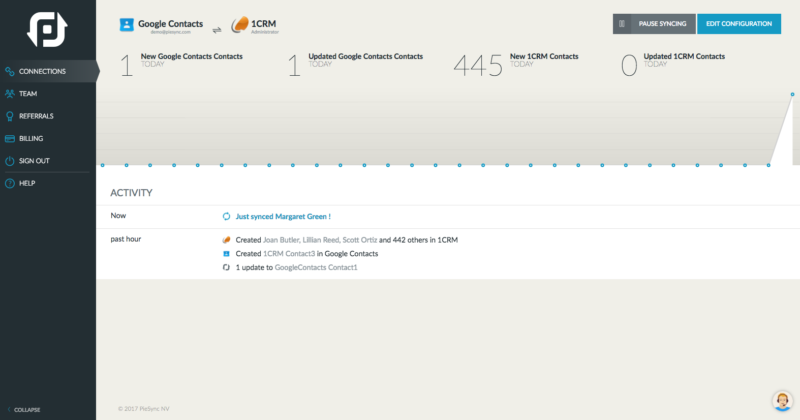Click the raised last data point on chart

[792, 94]
